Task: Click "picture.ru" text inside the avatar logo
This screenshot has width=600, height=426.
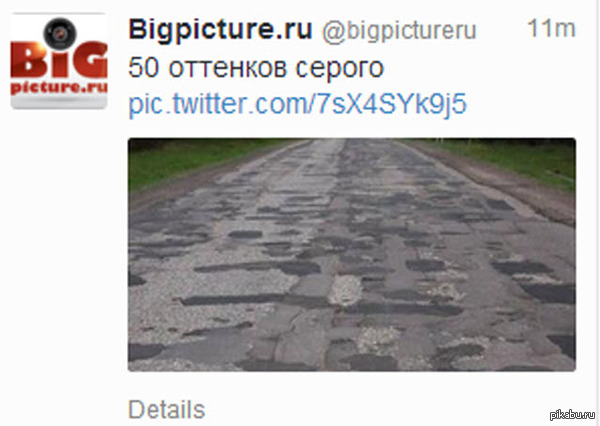Action: [x=59, y=88]
